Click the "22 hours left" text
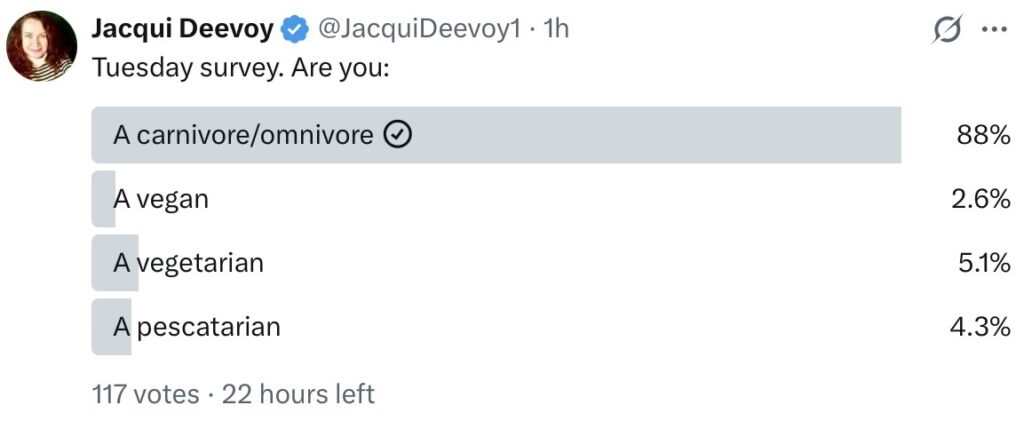1024x421 pixels. (x=298, y=394)
